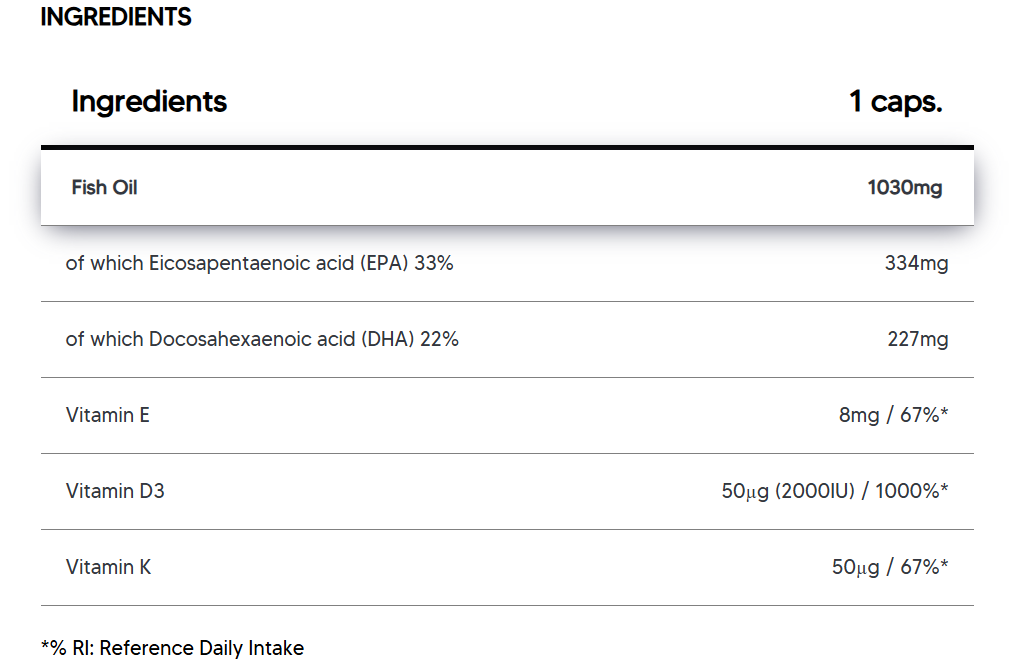
Task: Select the Vitamin D3 label
Action: [115, 491]
